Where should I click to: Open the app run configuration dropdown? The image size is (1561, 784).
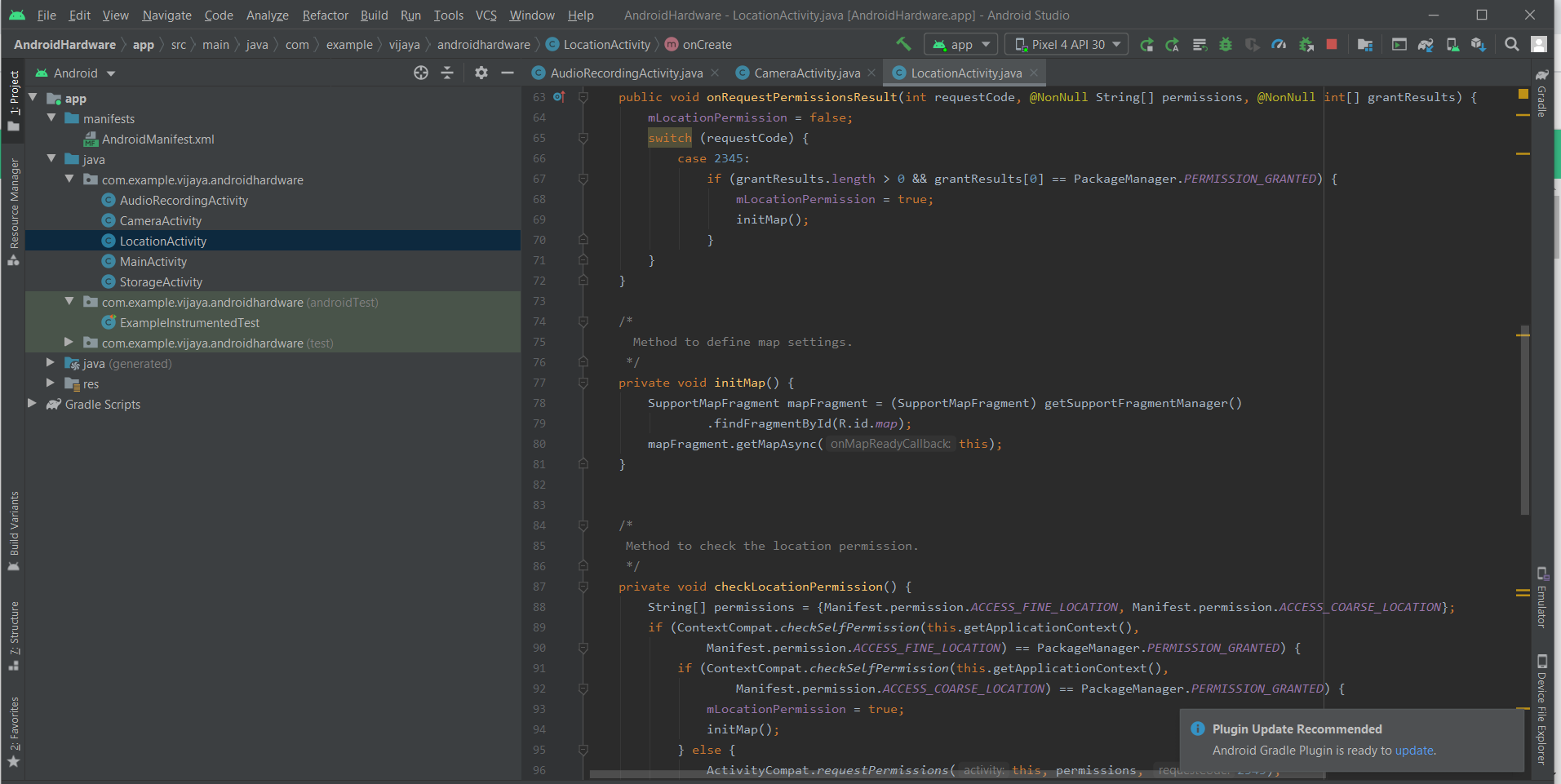coord(961,44)
